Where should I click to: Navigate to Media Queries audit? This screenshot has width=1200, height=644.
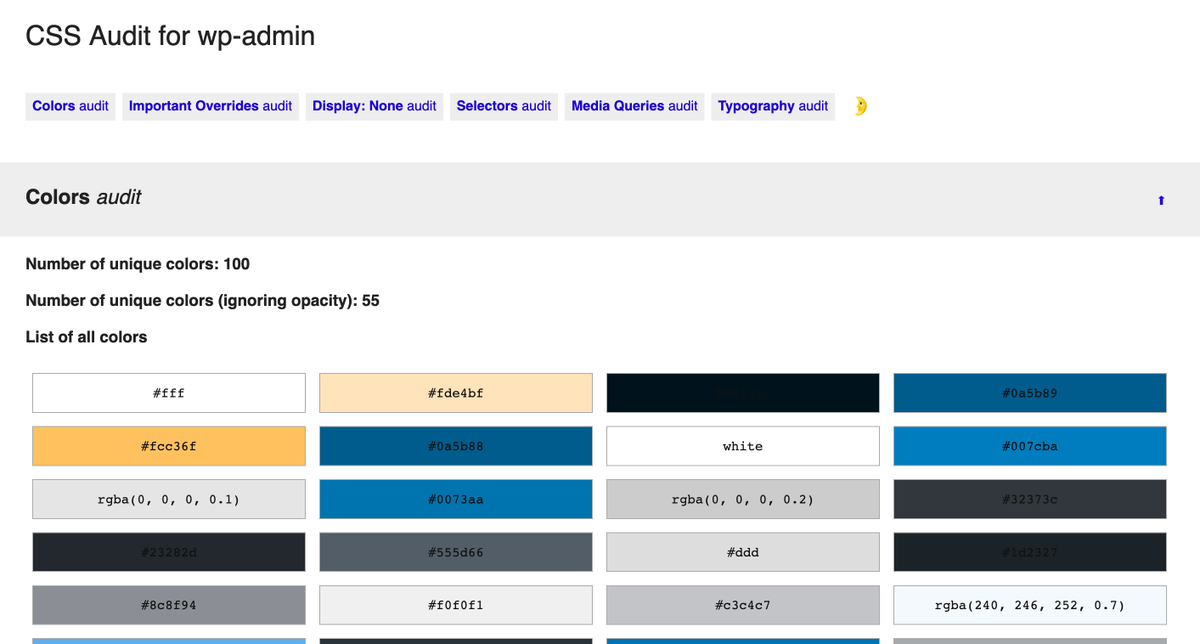click(634, 106)
